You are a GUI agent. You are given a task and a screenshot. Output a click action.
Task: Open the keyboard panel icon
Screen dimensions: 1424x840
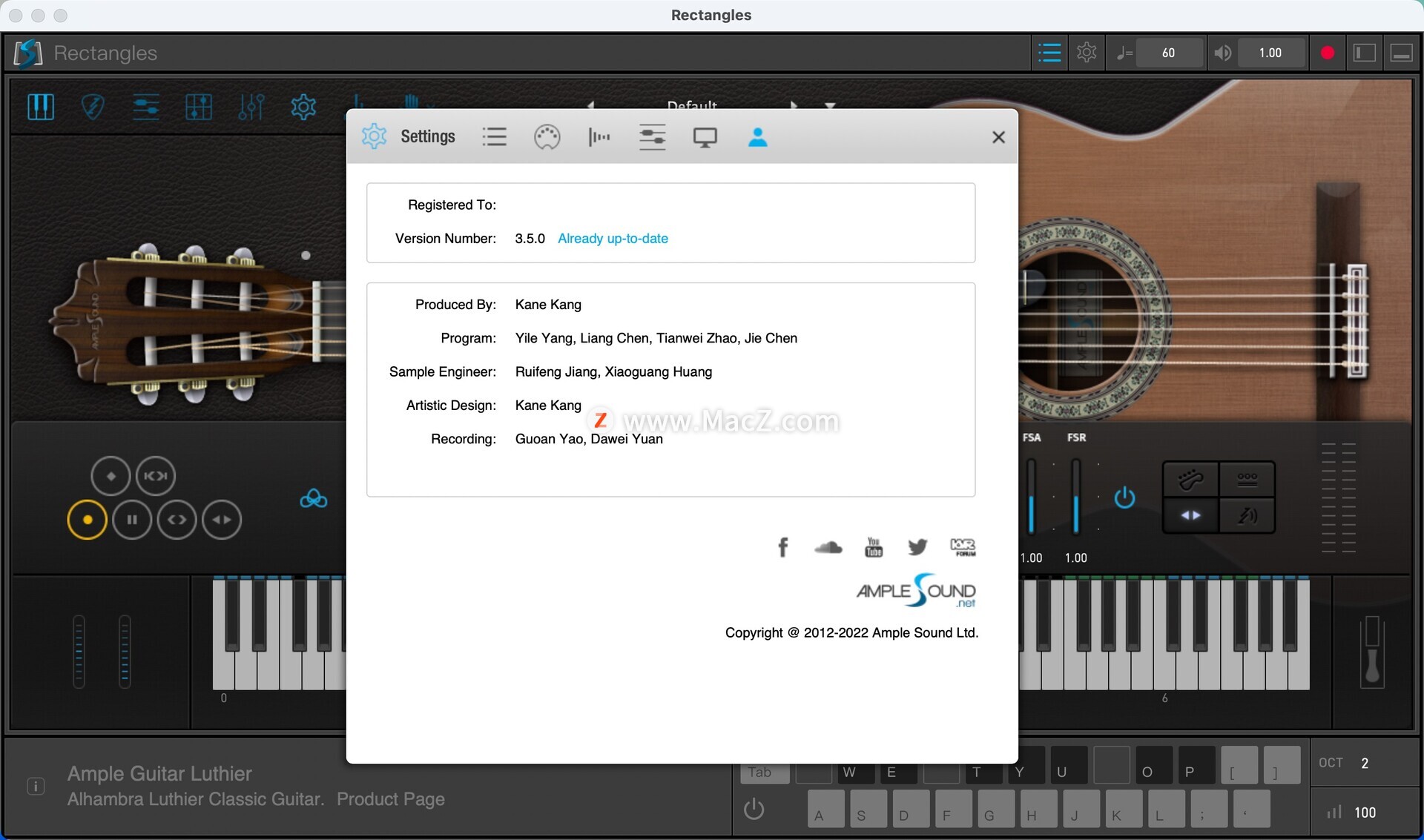(41, 107)
